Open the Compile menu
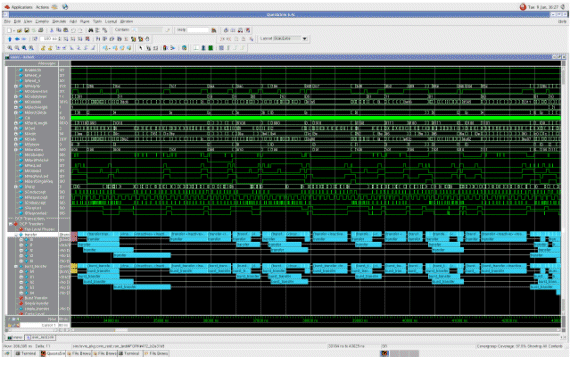 42,22
